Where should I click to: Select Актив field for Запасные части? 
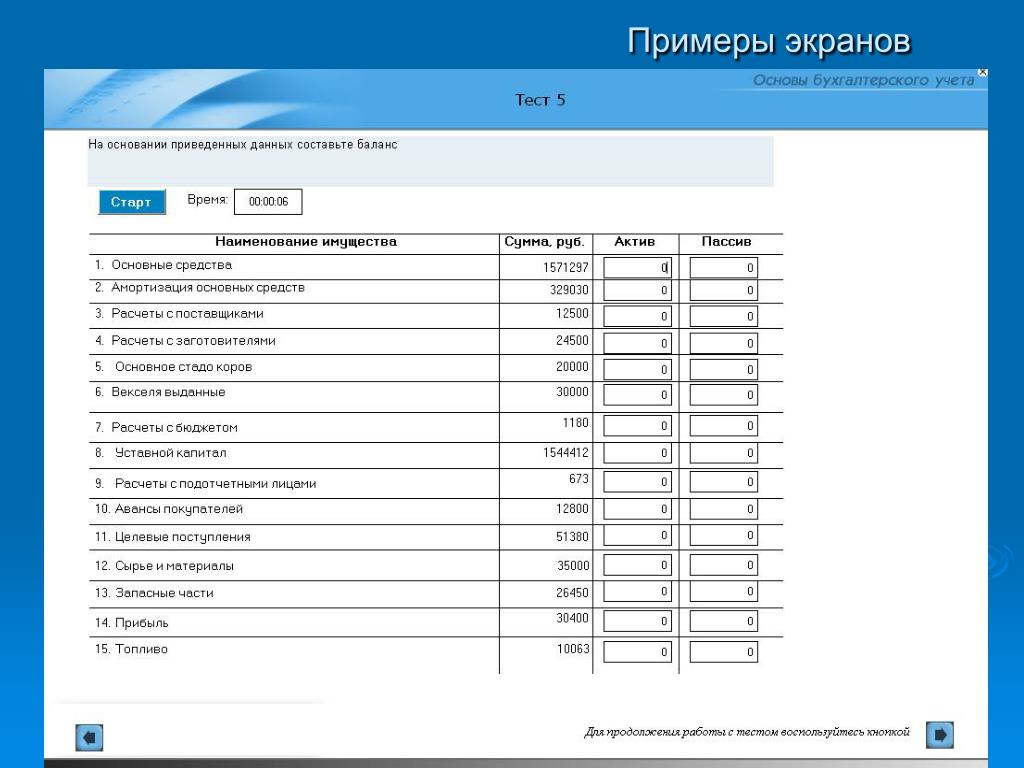click(x=637, y=592)
